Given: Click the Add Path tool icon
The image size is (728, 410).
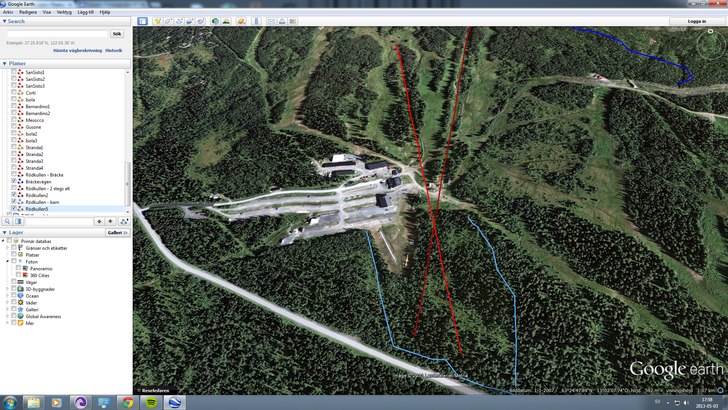Looking at the screenshot, I should pos(180,20).
